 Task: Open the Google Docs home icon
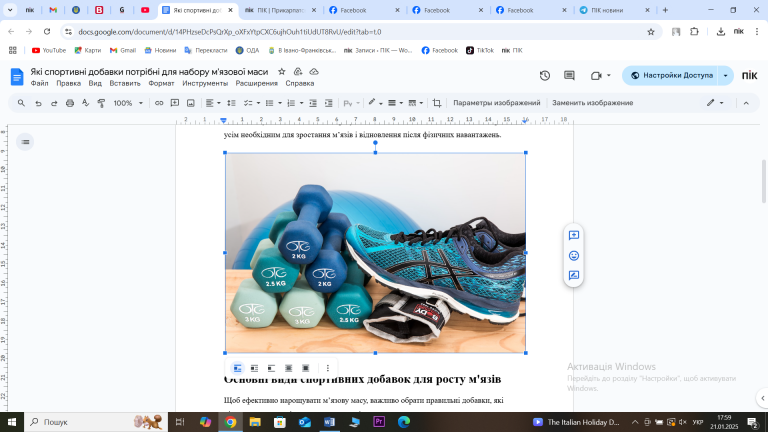17,77
